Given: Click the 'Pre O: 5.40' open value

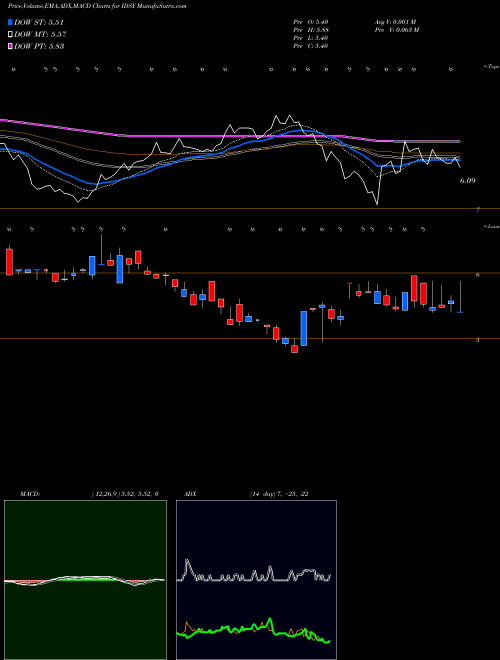Looking at the screenshot, I should pos(311,22).
